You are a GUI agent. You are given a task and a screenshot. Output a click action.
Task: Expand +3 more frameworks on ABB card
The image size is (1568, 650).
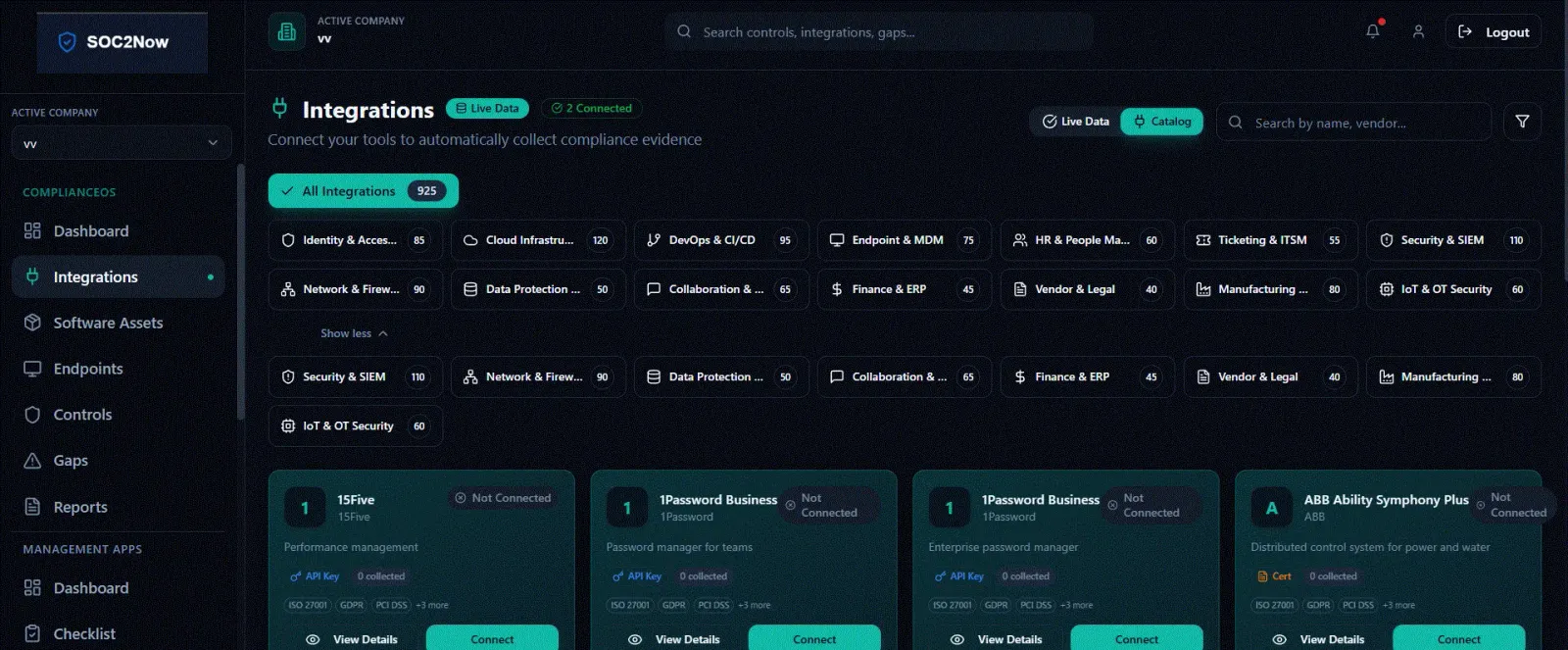point(1399,605)
